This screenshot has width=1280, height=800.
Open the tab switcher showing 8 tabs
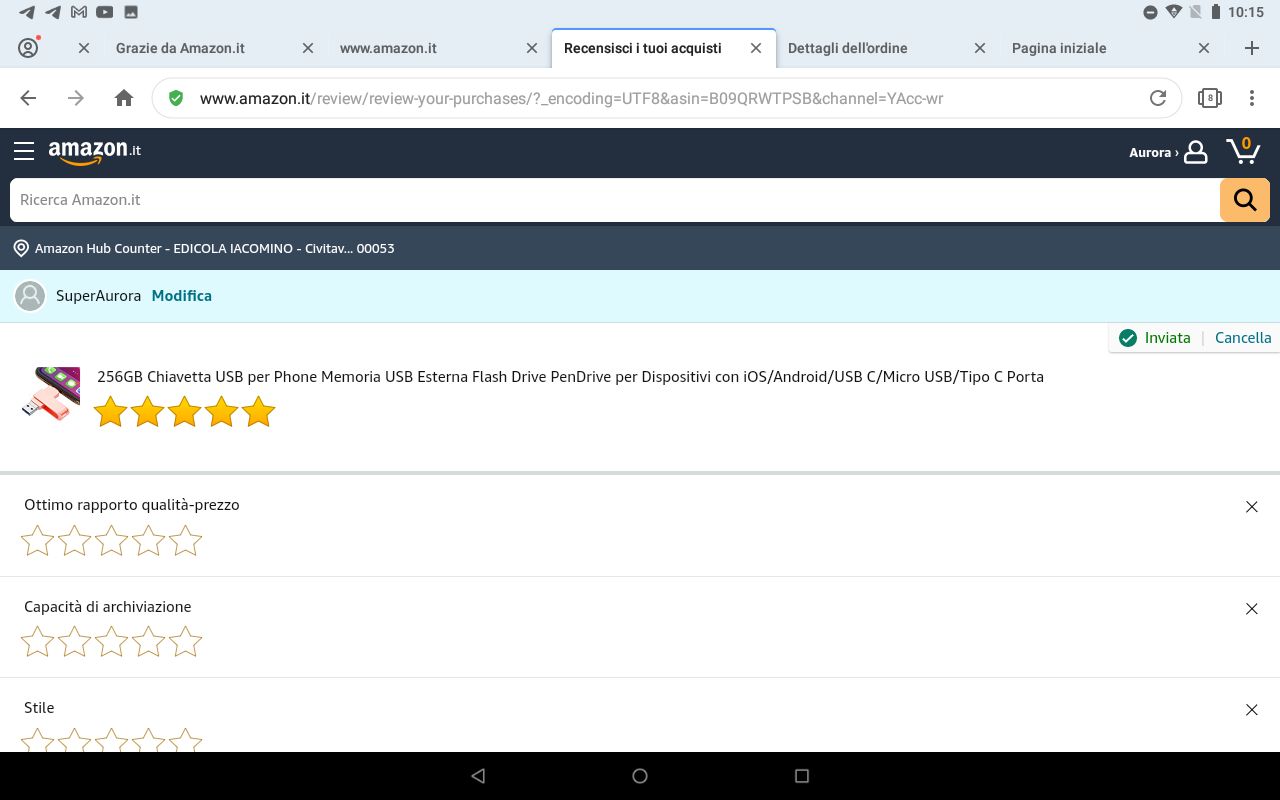(1209, 98)
